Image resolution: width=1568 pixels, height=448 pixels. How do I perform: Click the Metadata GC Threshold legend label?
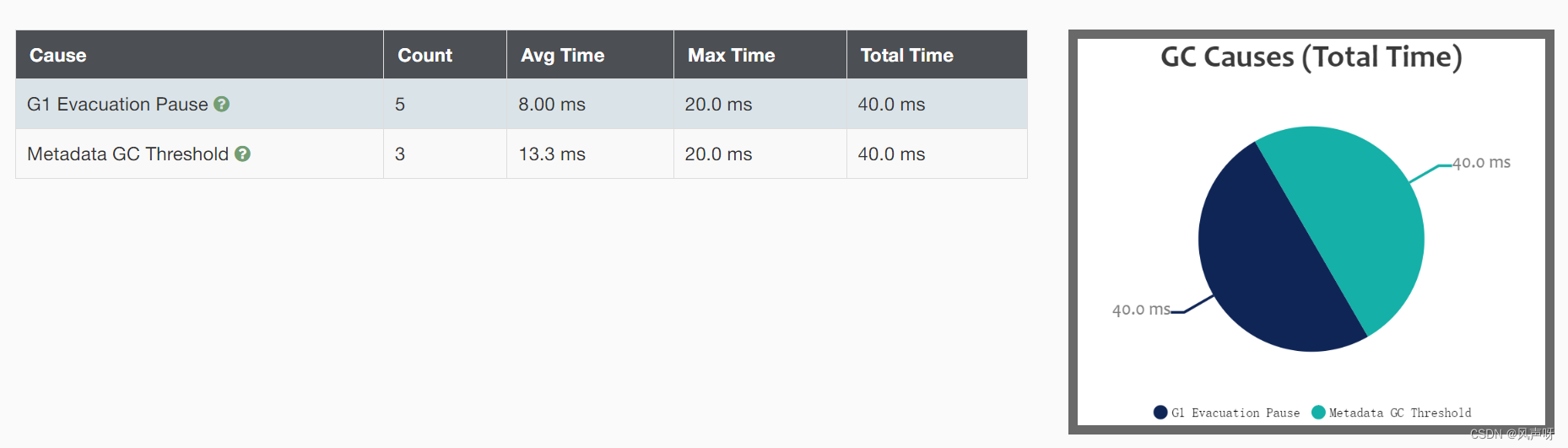(1400, 413)
